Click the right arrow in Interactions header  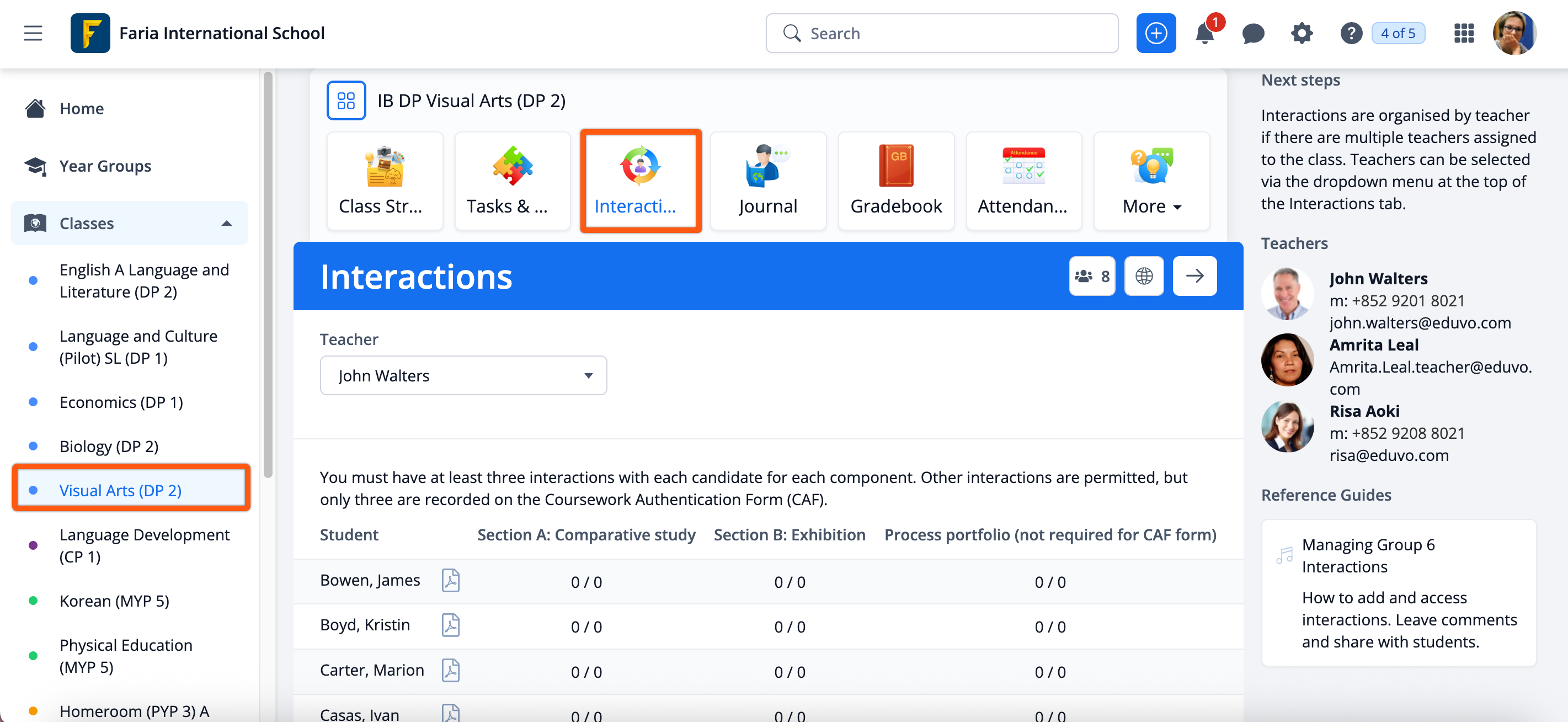tap(1194, 277)
